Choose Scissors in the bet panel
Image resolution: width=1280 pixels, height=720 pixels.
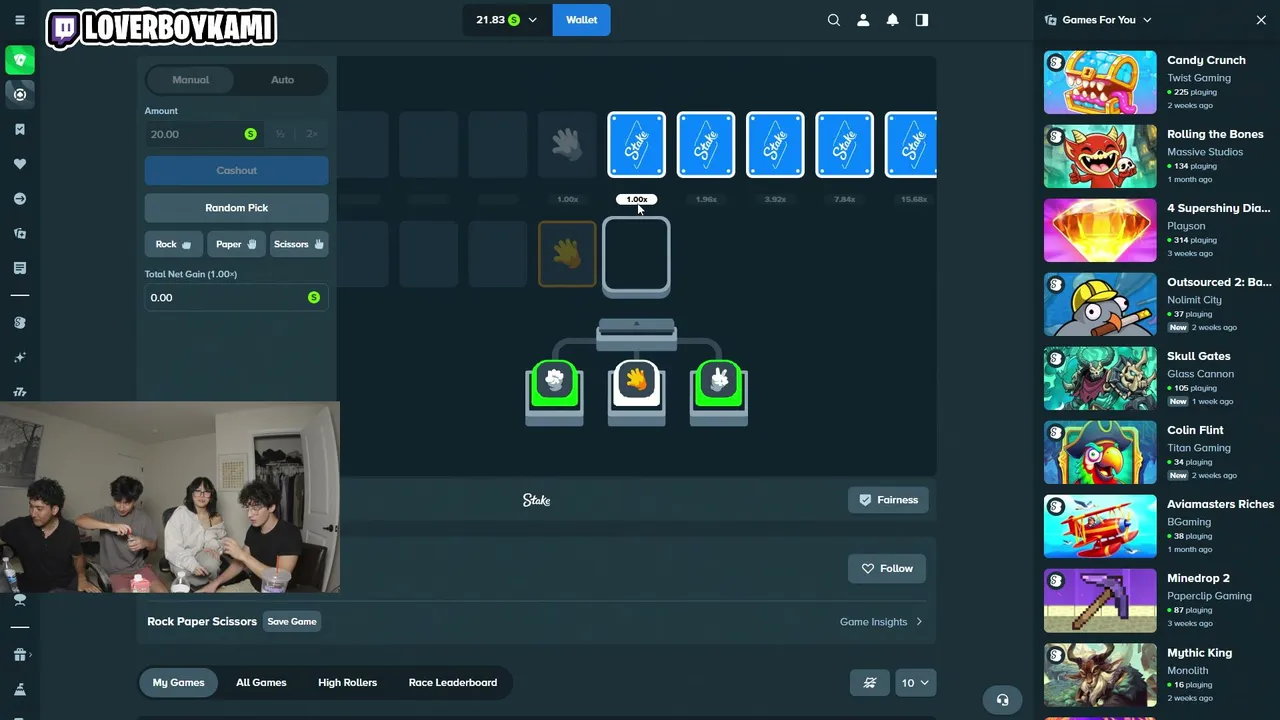[x=299, y=244]
